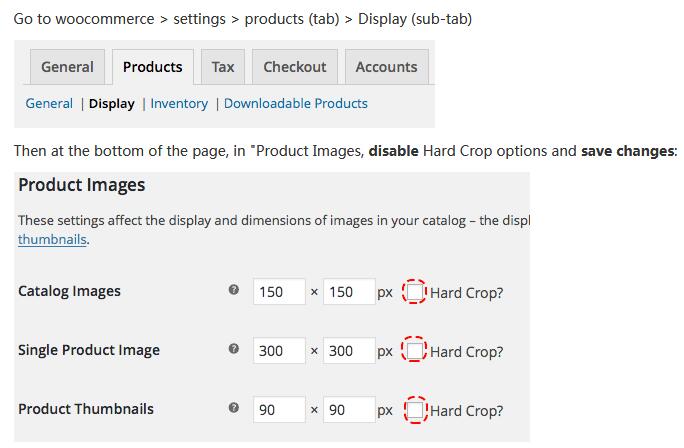This screenshot has width=684, height=448.
Task: Go to the Accounts tab
Action: click(386, 67)
